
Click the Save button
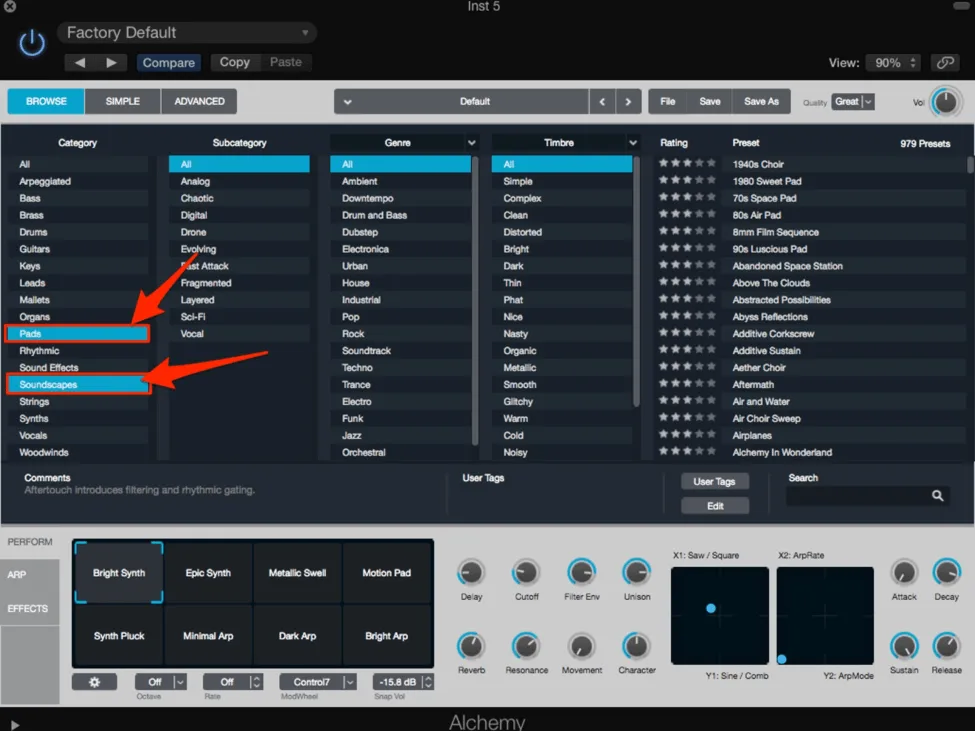[x=709, y=101]
